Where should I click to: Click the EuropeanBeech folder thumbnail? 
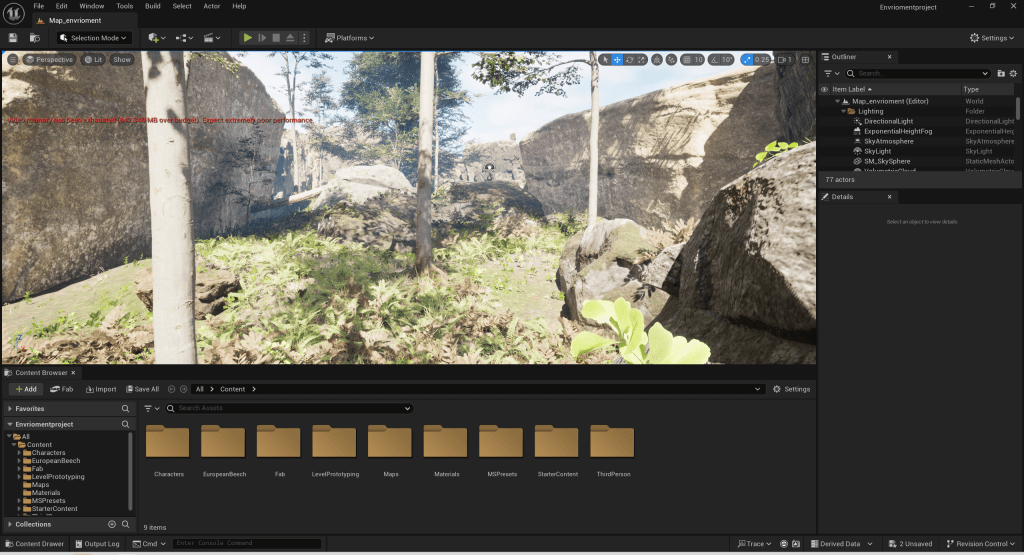click(x=223, y=441)
